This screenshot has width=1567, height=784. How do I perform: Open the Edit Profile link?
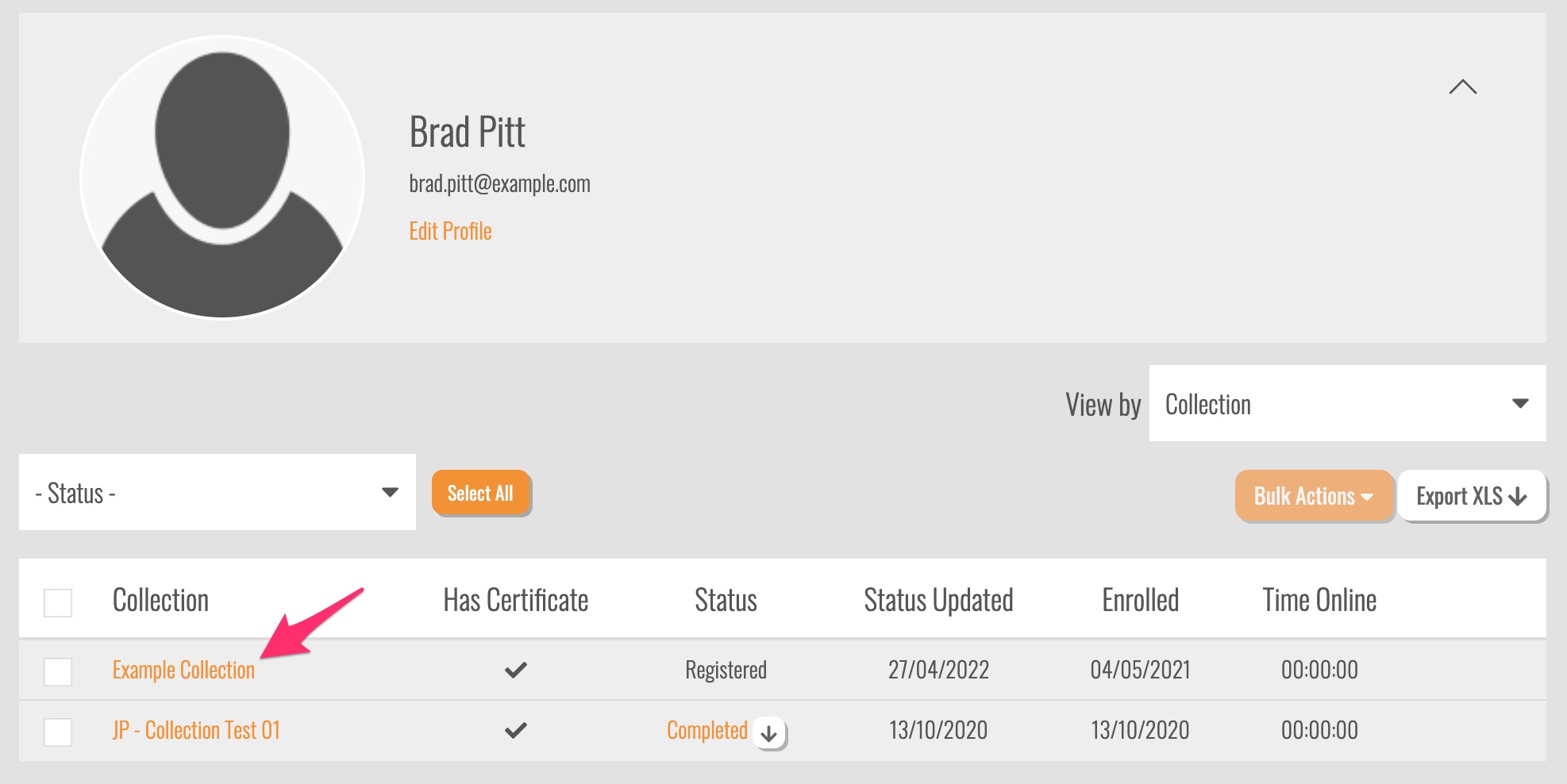pyautogui.click(x=450, y=231)
